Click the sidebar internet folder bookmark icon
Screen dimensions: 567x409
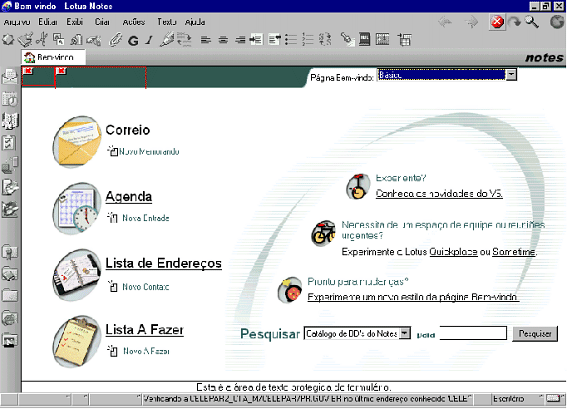coord(10,318)
